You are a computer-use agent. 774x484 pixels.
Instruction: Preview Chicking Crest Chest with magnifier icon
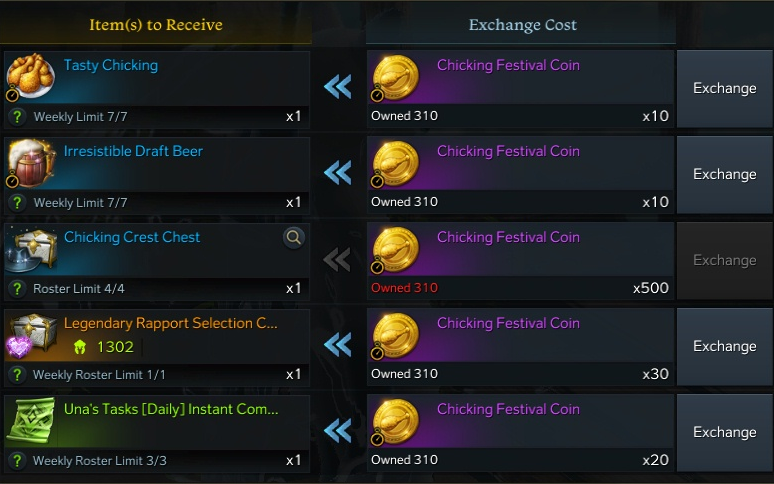click(x=294, y=237)
